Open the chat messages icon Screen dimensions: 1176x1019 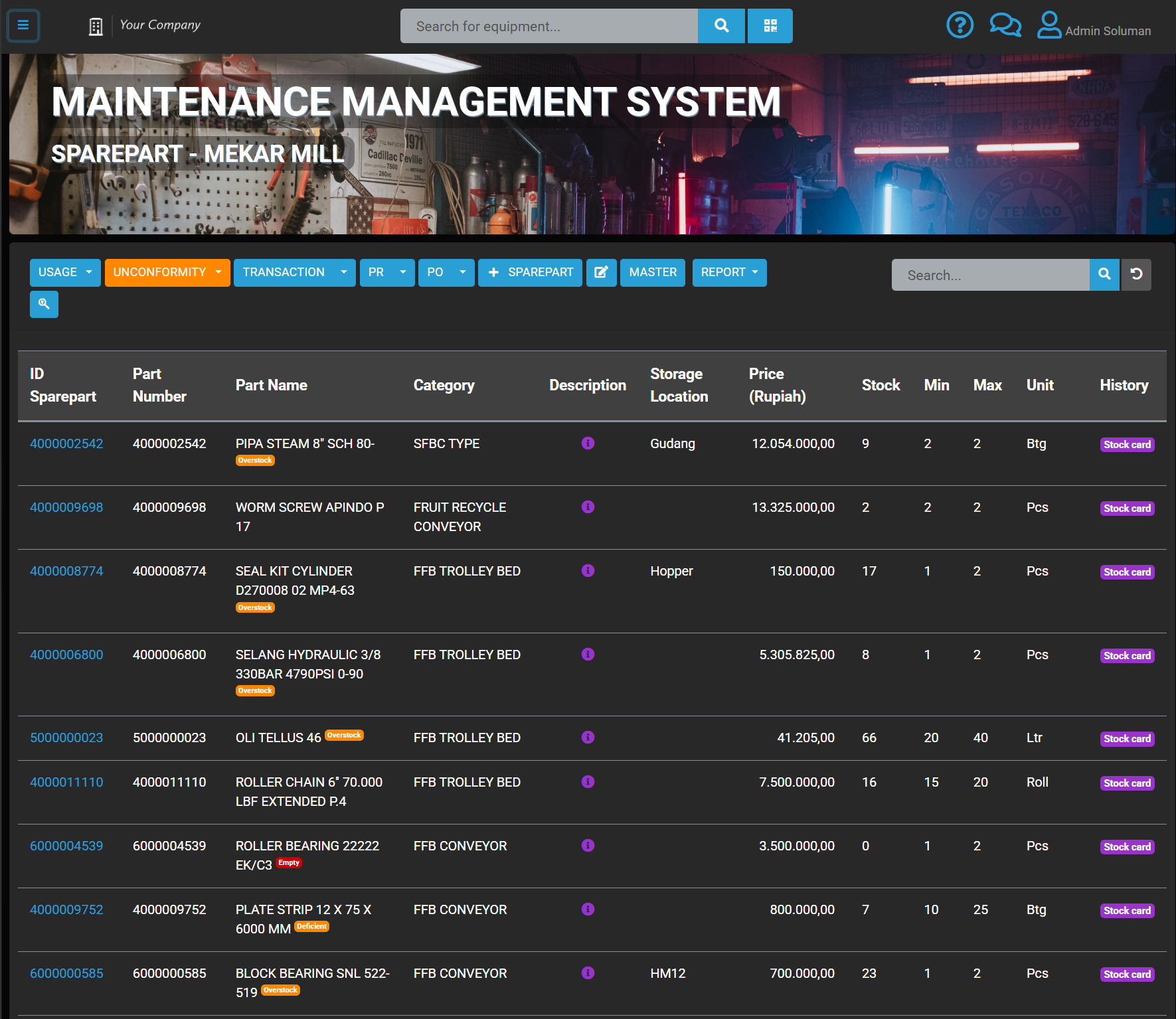pos(1005,26)
